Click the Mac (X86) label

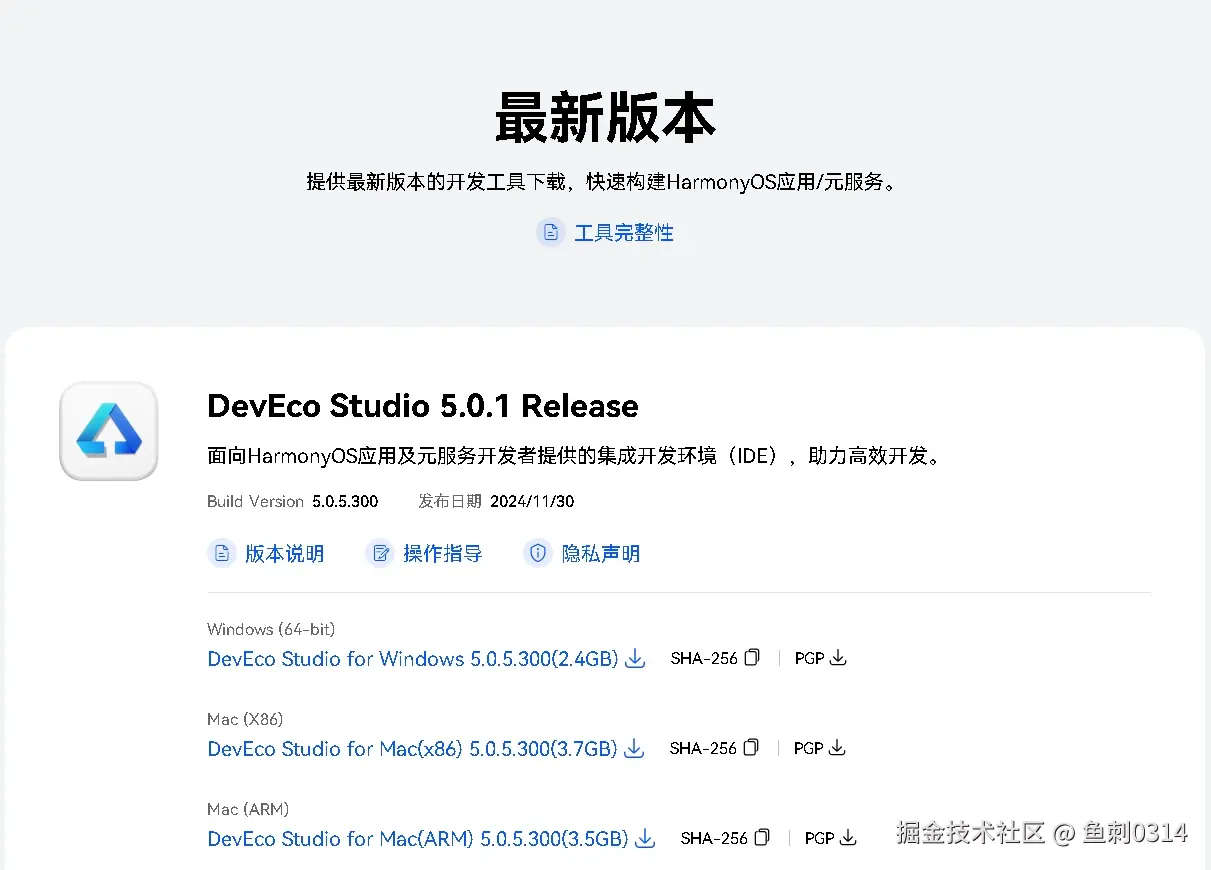(x=245, y=719)
